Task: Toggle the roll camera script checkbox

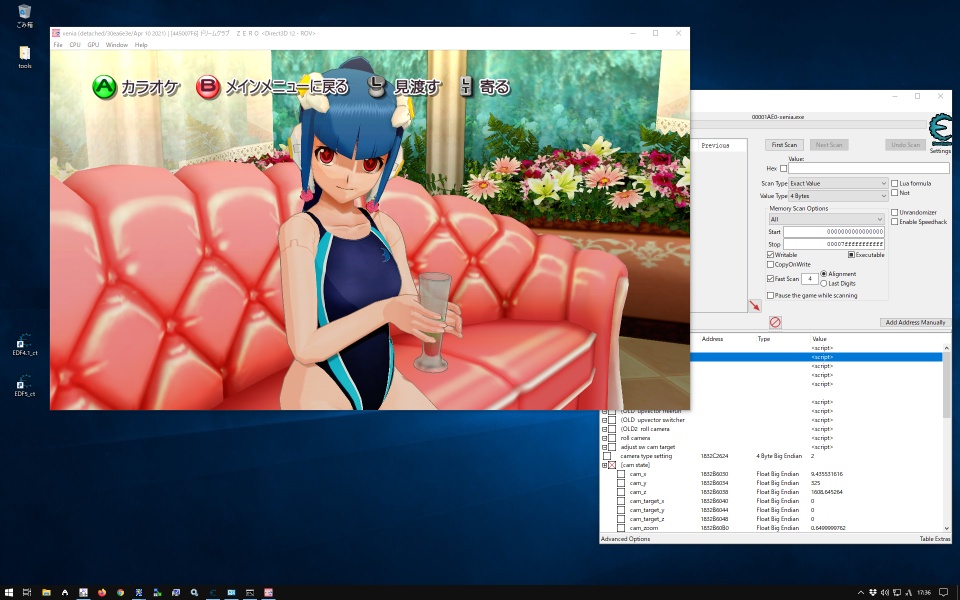Action: coord(612,438)
